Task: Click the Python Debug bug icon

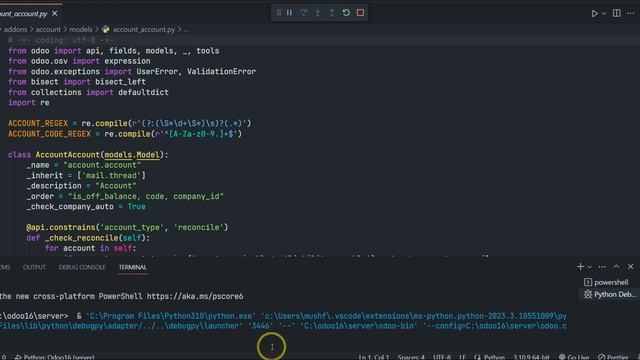Action: pyautogui.click(x=588, y=294)
